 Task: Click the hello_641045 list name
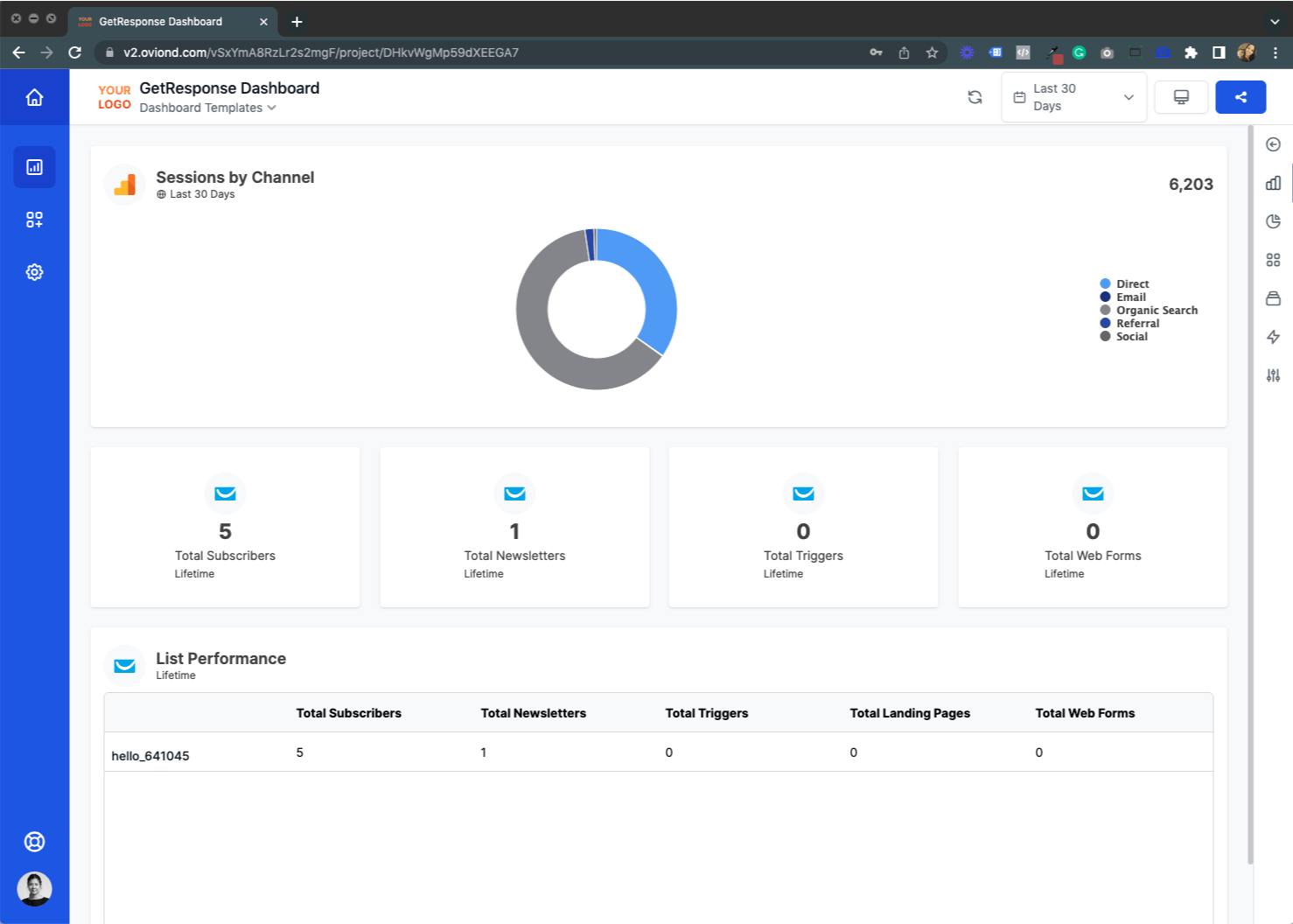click(150, 755)
